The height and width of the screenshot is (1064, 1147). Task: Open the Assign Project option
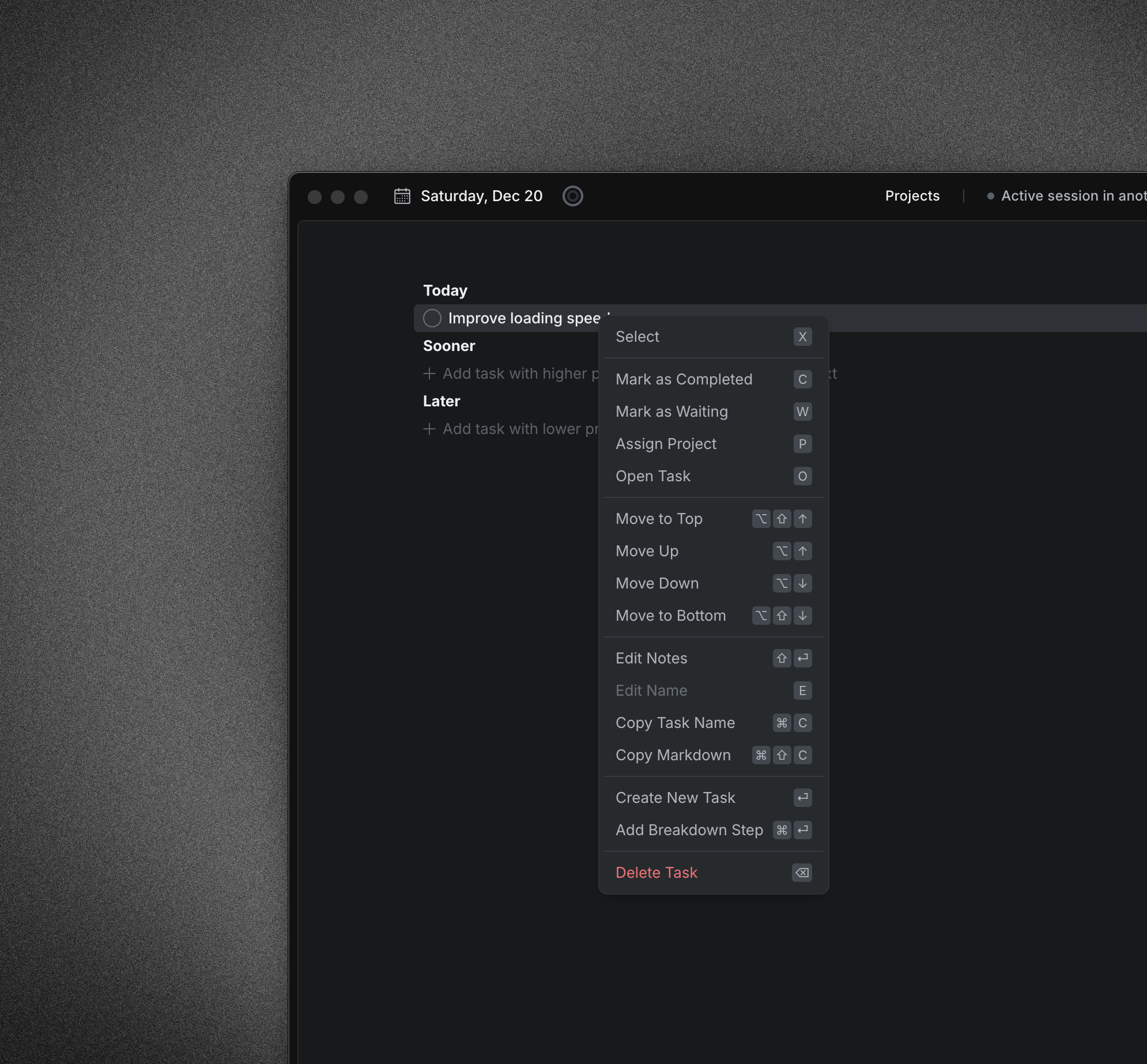point(666,444)
